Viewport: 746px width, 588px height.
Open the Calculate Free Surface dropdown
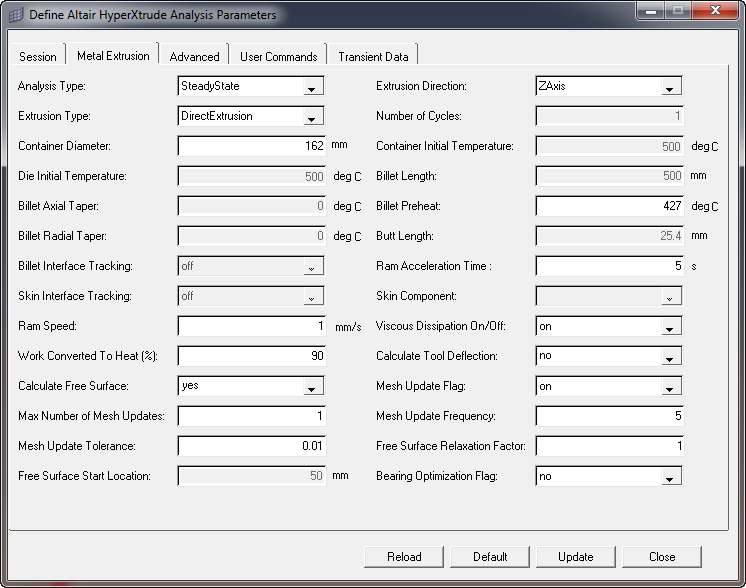312,387
